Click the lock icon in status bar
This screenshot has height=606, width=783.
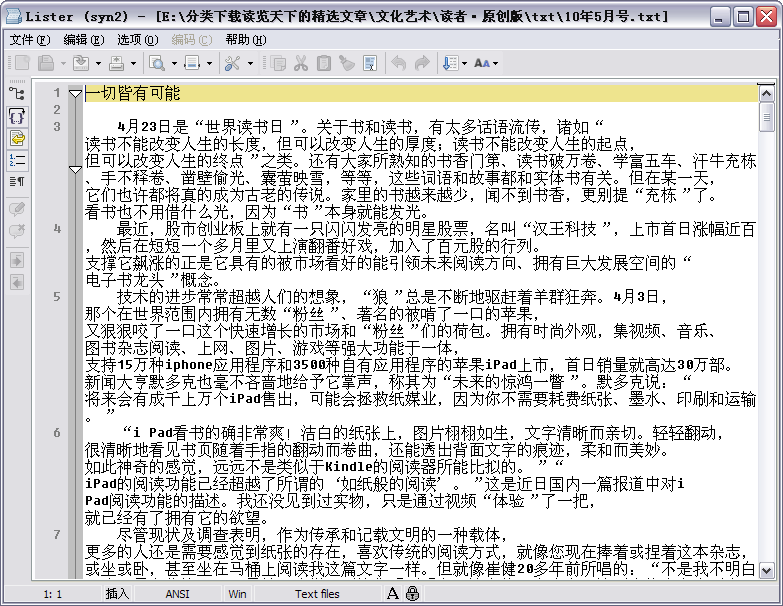pyautogui.click(x=412, y=594)
